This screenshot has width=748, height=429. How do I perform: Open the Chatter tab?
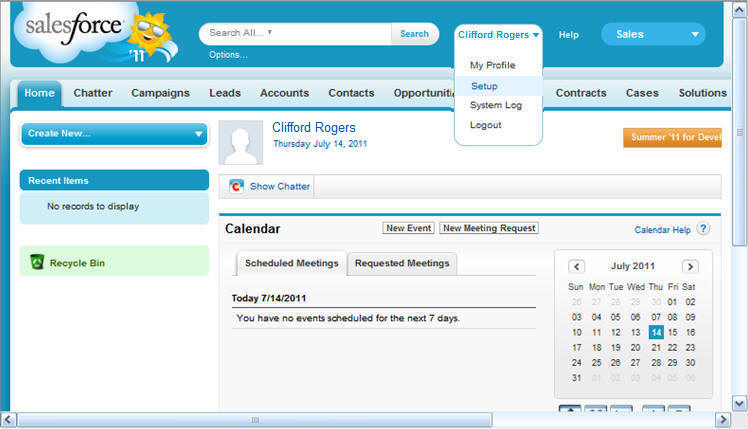pos(93,93)
